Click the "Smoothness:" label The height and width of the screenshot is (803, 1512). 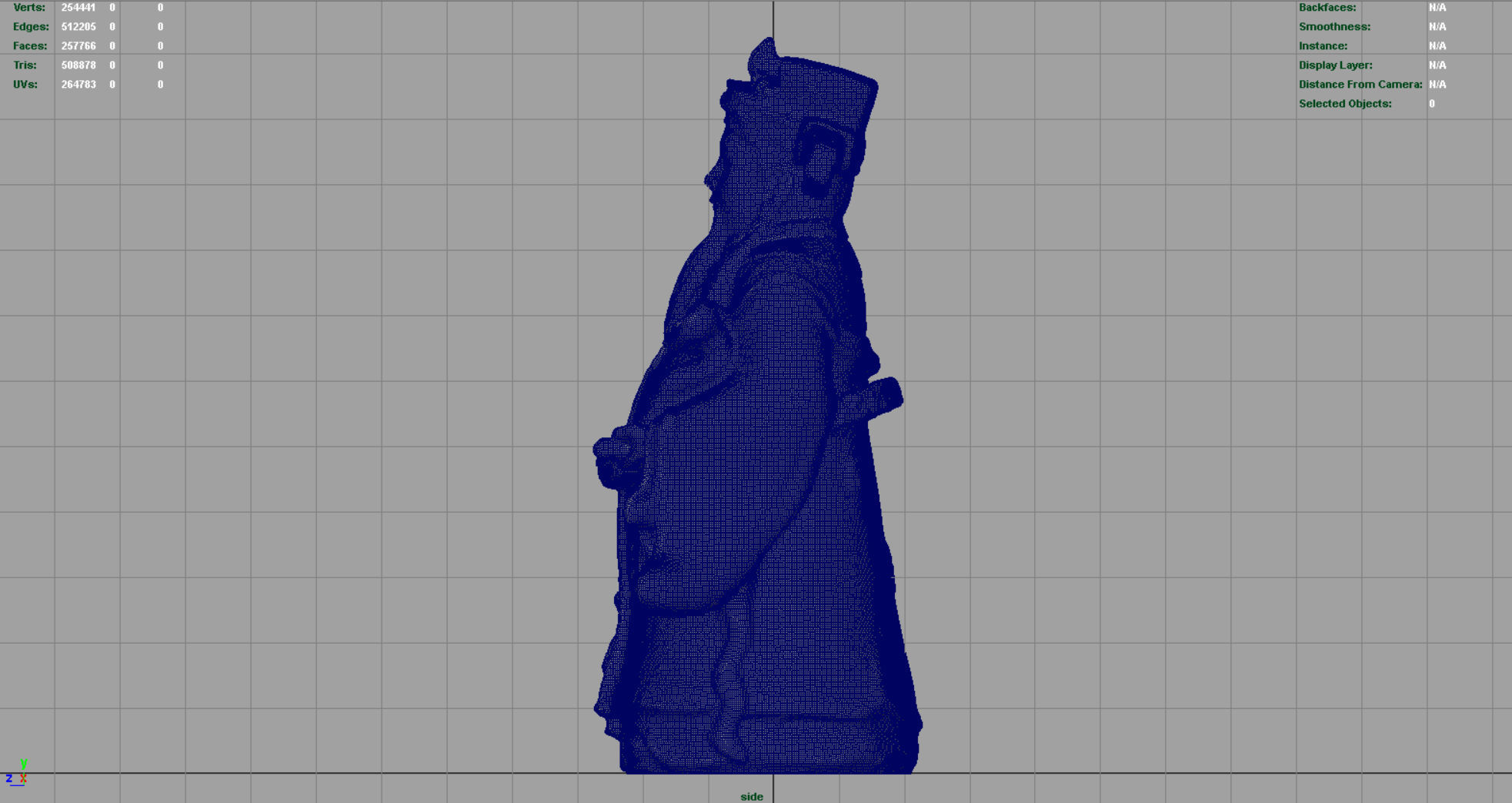pos(1334,27)
